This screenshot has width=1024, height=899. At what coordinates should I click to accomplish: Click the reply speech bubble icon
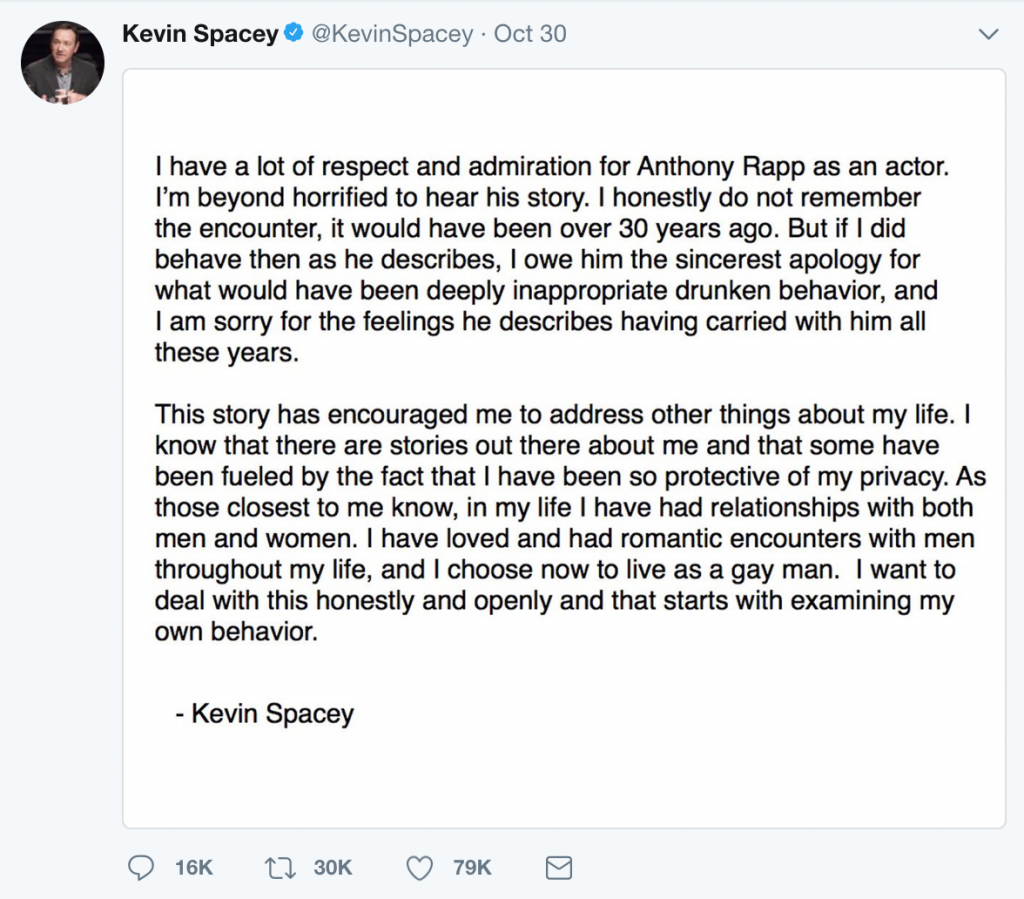pyautogui.click(x=140, y=868)
